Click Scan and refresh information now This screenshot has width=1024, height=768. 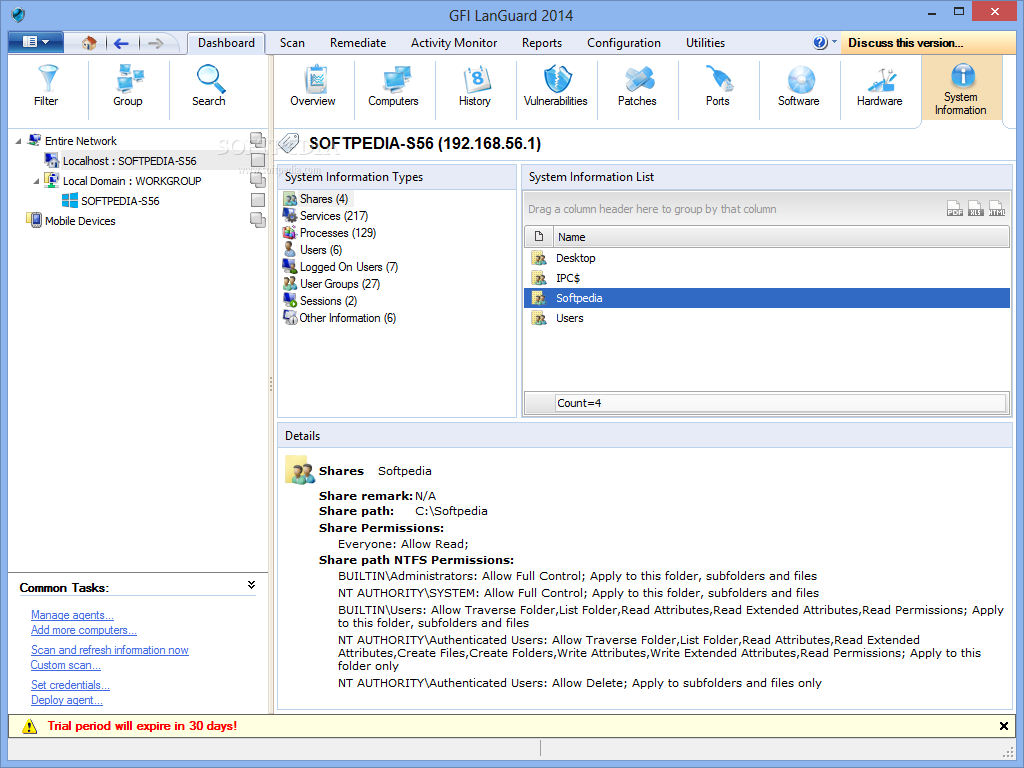pyautogui.click(x=110, y=650)
